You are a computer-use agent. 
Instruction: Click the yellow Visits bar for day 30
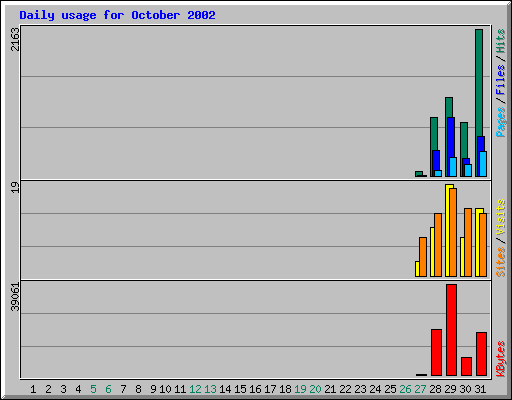462,257
